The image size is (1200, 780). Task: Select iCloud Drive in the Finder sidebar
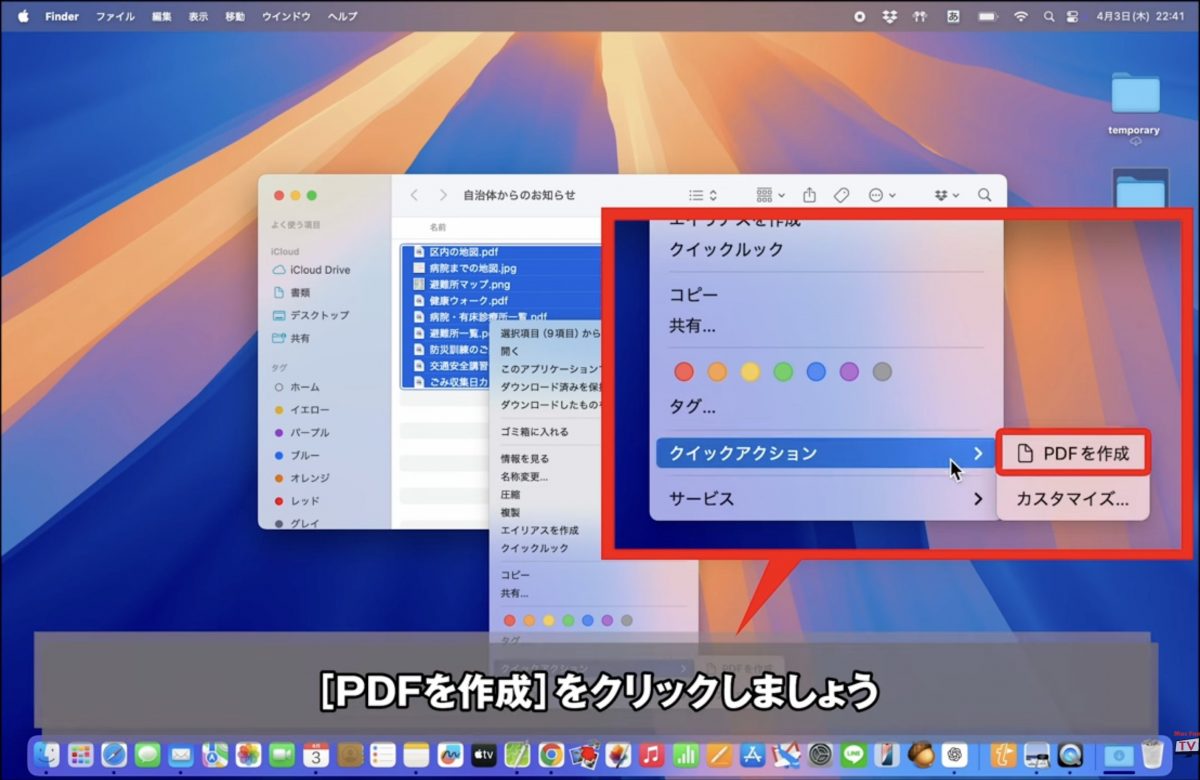click(320, 270)
